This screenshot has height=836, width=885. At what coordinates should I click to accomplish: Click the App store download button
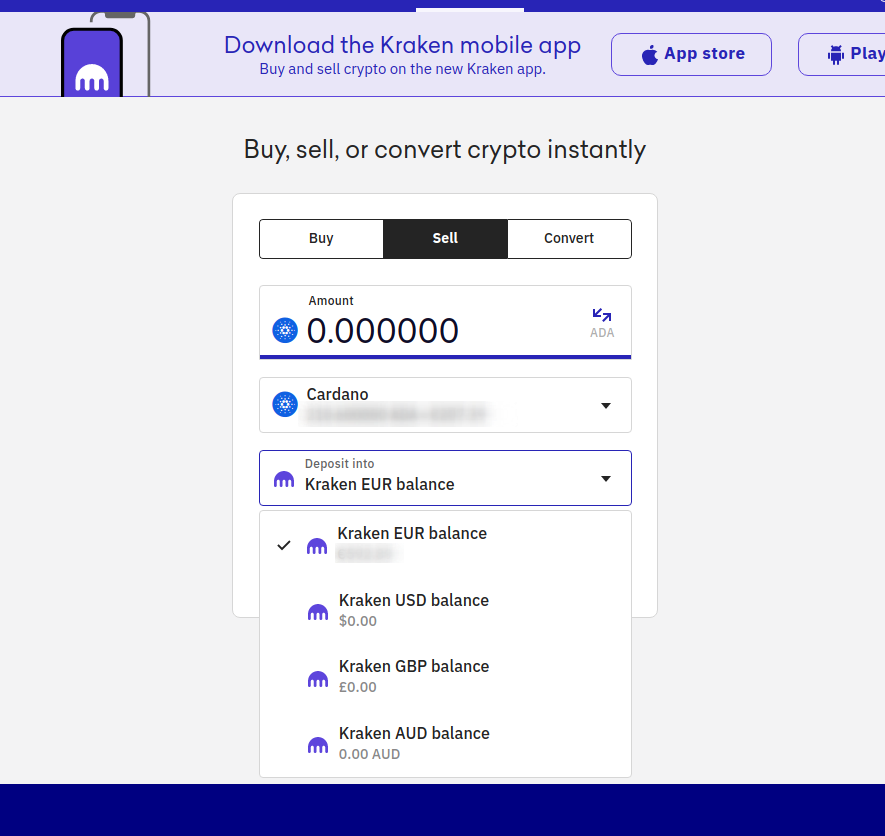pos(691,54)
